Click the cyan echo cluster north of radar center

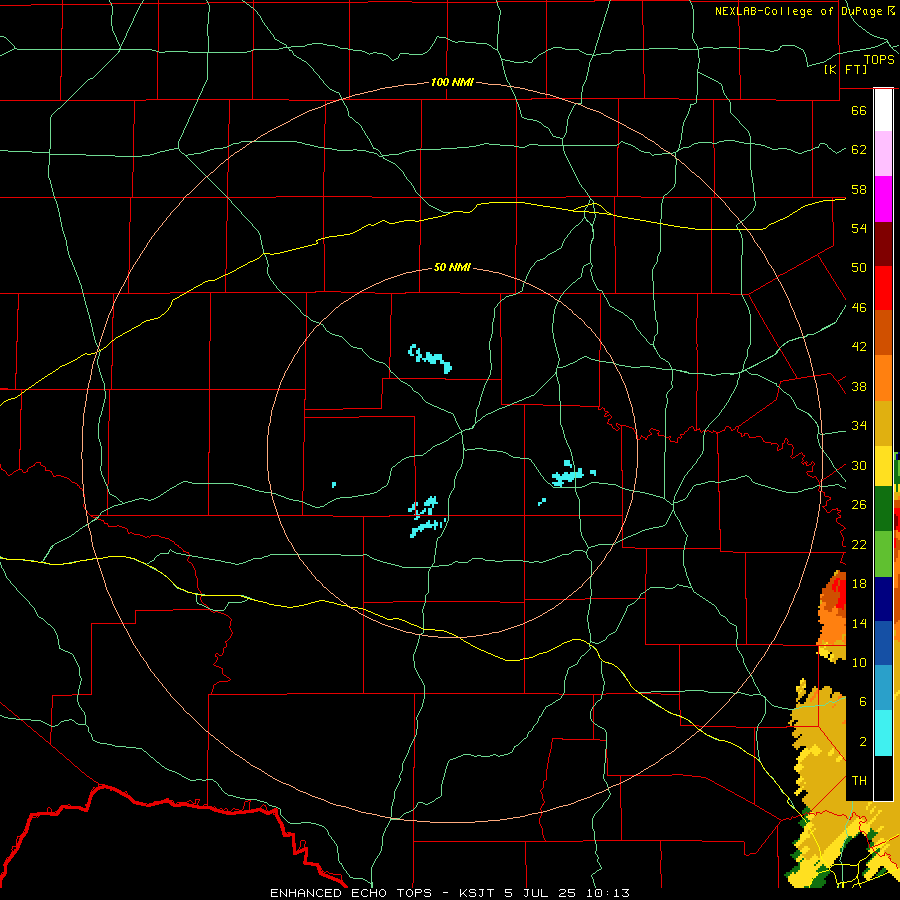(430, 358)
